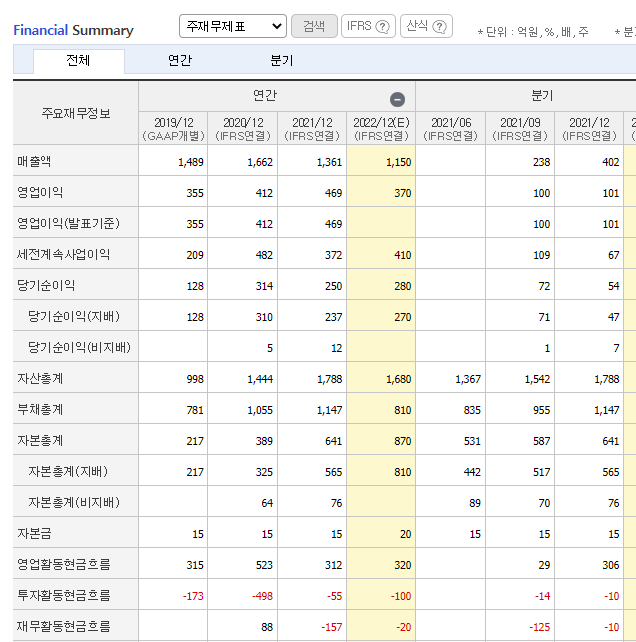
Task: Select the 당기순이익(지배) row label
Action: (74, 316)
